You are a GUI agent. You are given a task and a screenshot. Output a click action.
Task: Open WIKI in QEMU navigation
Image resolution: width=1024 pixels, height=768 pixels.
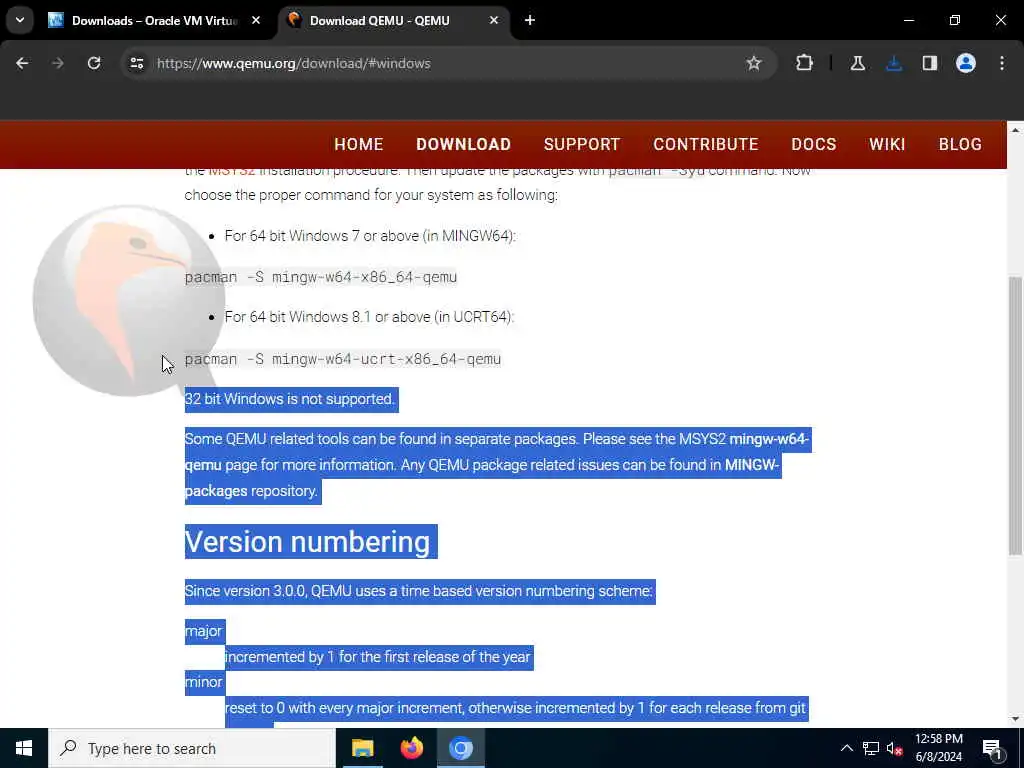pyautogui.click(x=887, y=144)
